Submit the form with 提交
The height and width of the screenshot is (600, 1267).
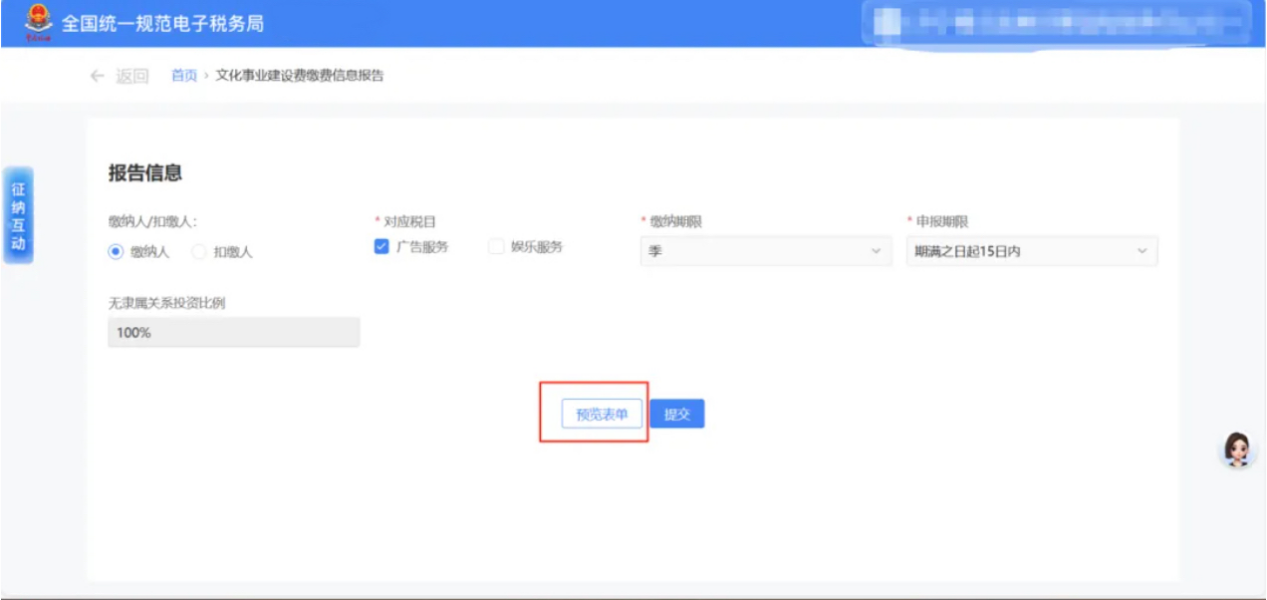coord(677,414)
